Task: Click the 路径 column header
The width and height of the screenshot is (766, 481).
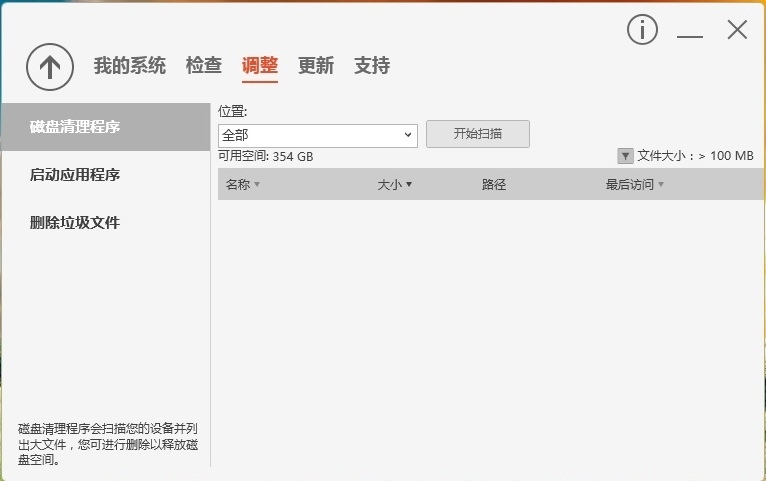Action: pos(494,184)
